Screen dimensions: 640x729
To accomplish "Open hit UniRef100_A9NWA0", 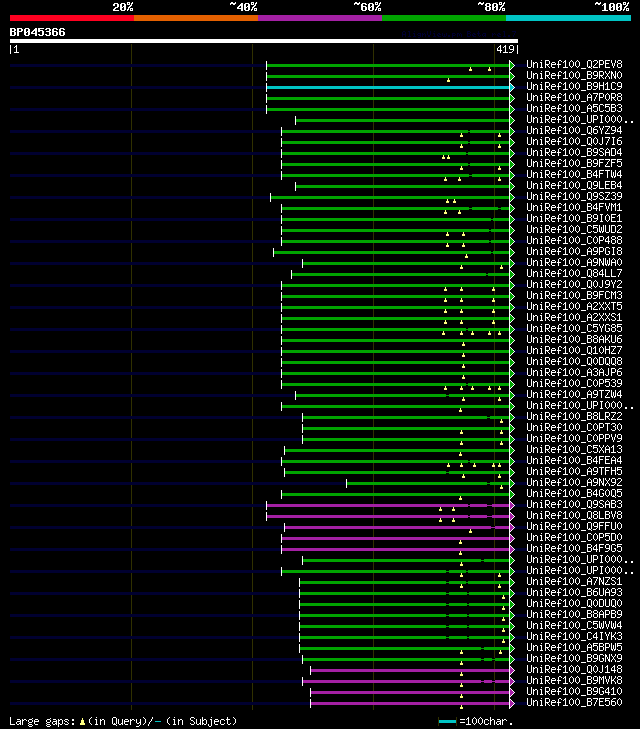I will click(x=574, y=262).
